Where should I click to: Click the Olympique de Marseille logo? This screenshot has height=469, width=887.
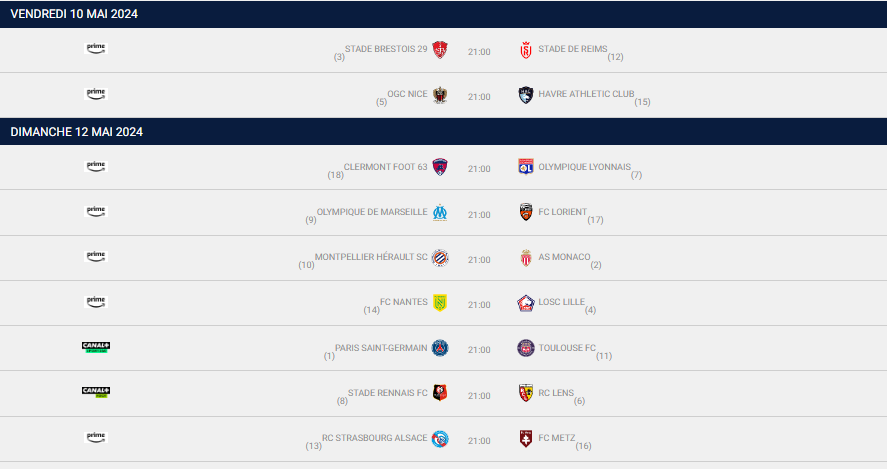[x=440, y=212]
